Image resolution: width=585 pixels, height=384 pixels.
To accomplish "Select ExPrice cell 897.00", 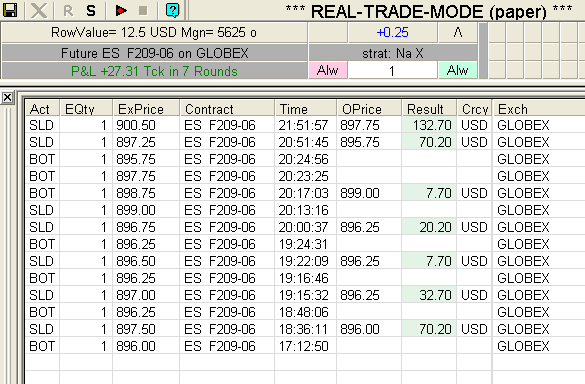I will click(146, 295).
